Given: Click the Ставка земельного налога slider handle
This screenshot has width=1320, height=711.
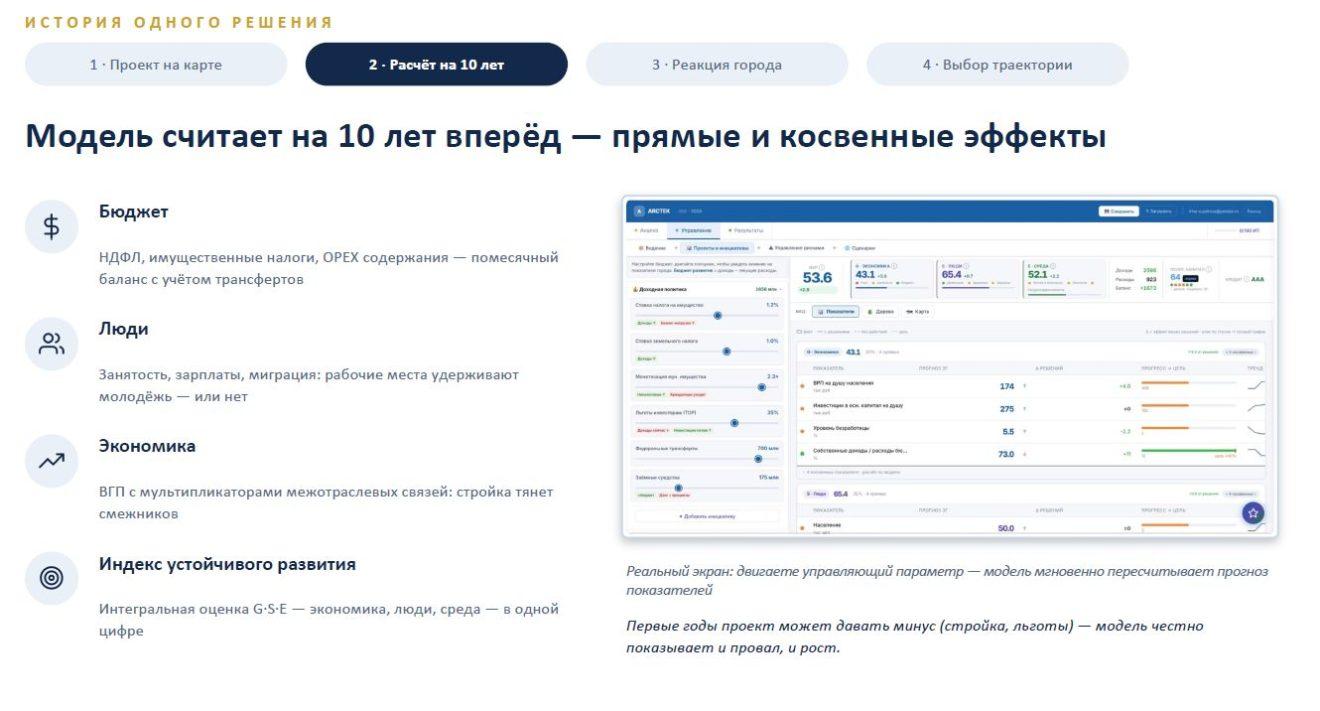Looking at the screenshot, I should coord(727,351).
